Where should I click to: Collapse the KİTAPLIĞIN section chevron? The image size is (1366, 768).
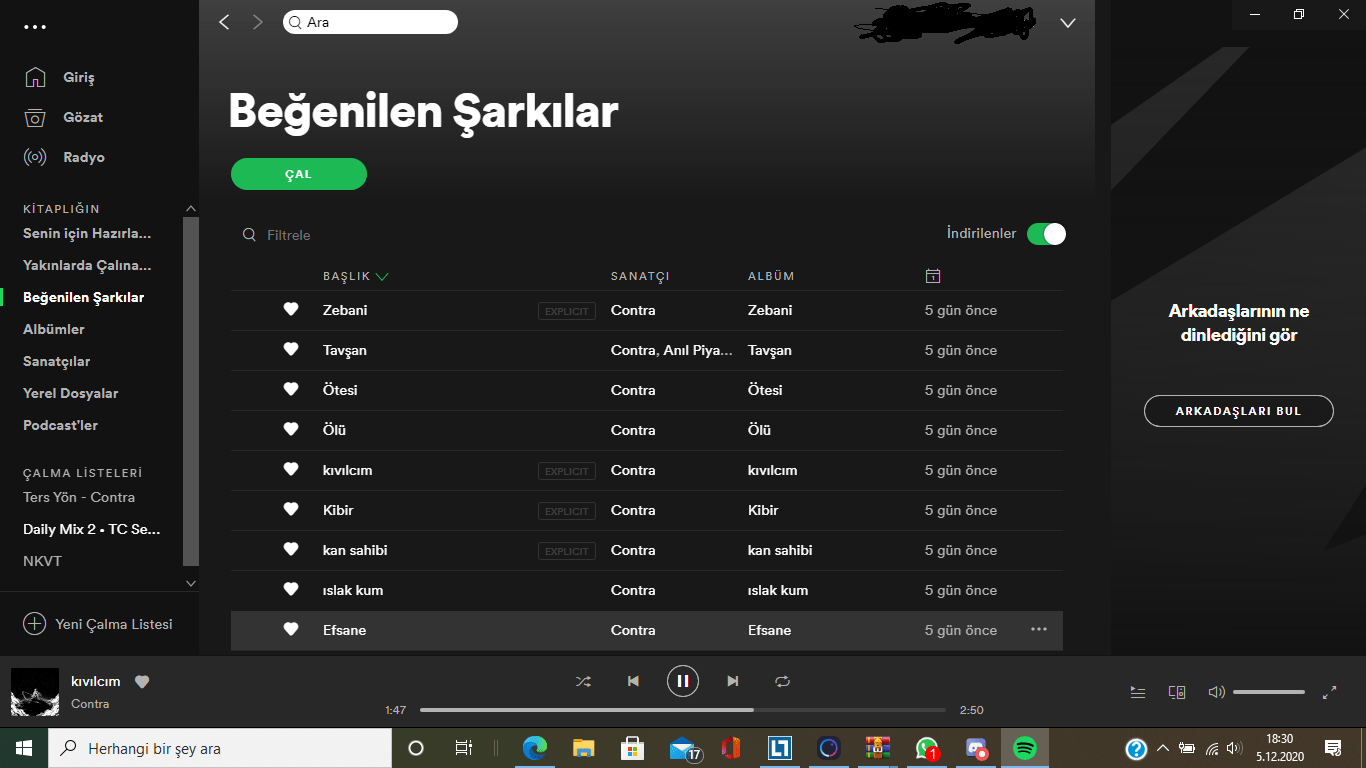coord(190,208)
